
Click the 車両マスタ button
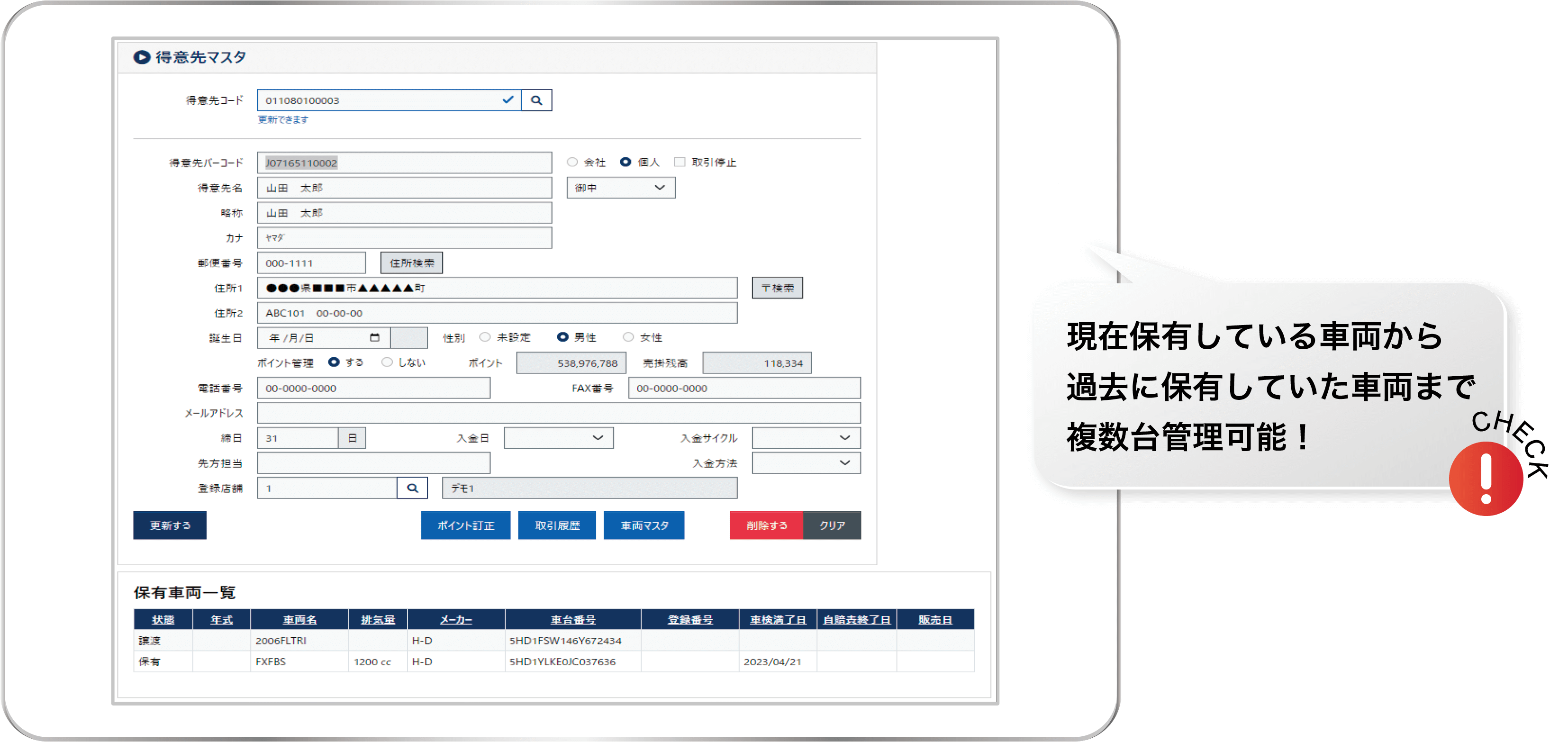(x=644, y=525)
